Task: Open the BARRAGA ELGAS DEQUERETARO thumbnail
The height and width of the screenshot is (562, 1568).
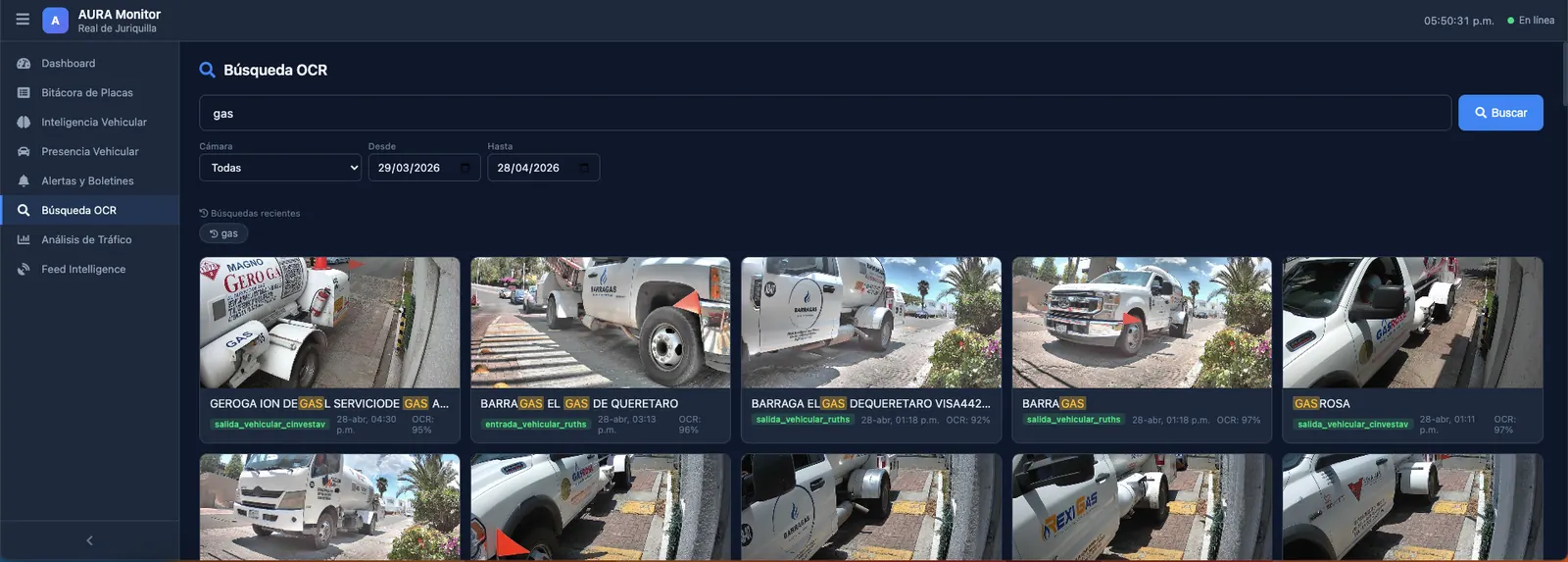Action: 871,323
